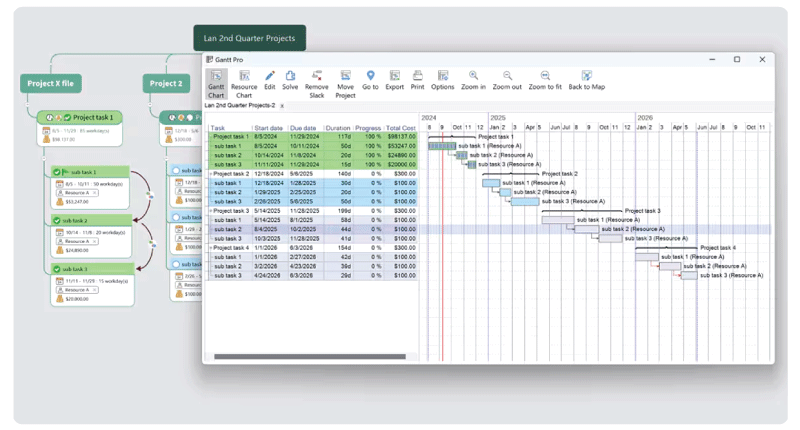
Task: Zoom in on the timeline
Action: (473, 81)
